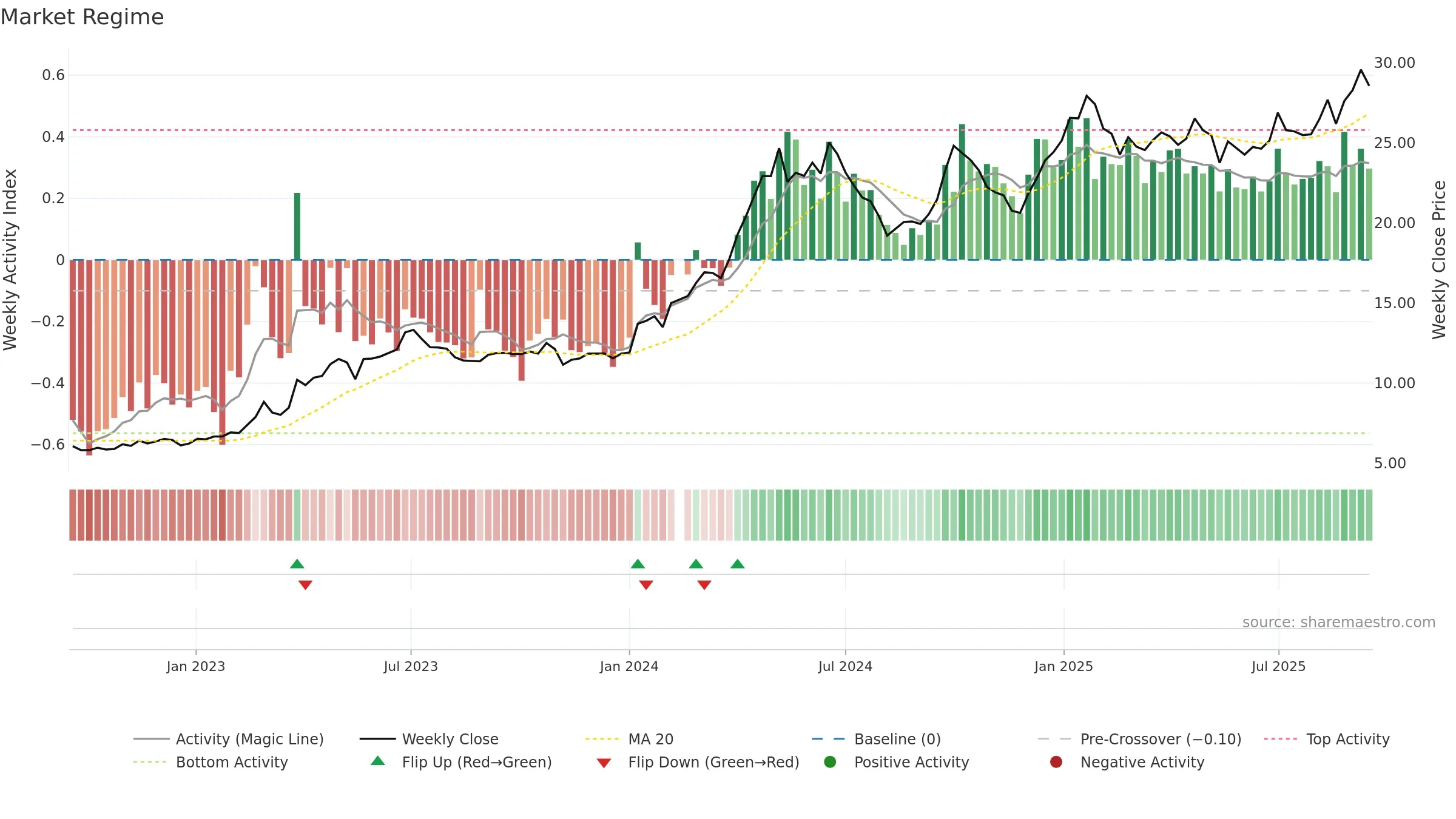Click the Jan 2023 x-axis label
Viewport: 1456px width, 819px height.
[x=196, y=666]
